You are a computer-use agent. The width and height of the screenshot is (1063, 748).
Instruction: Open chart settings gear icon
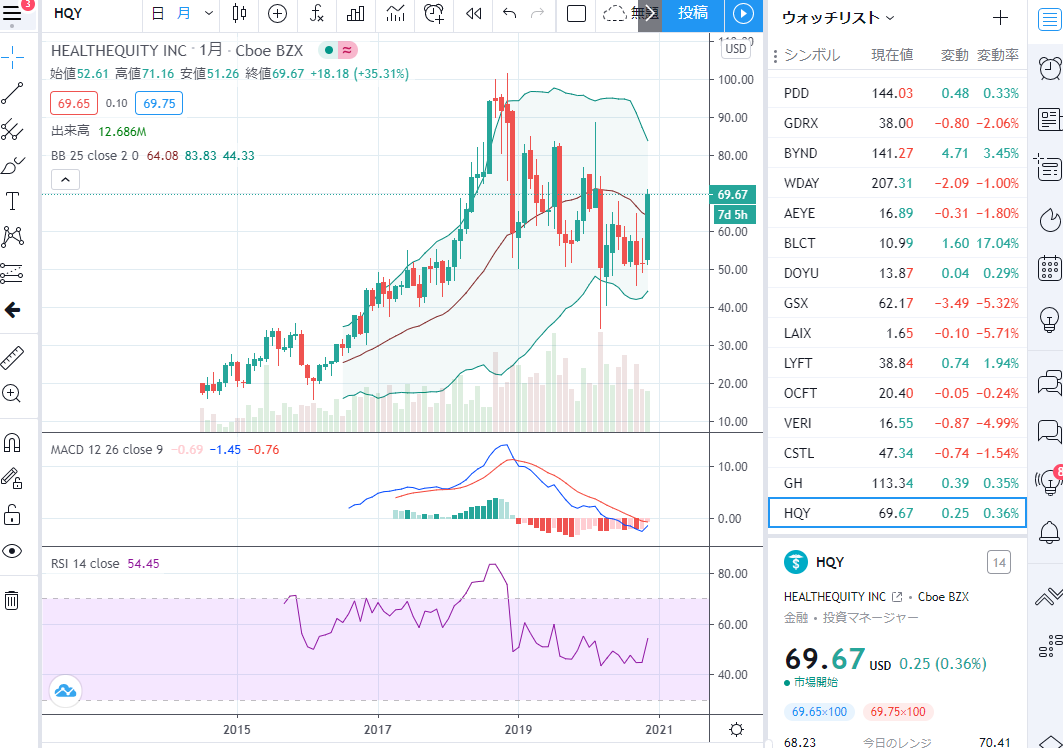(736, 730)
